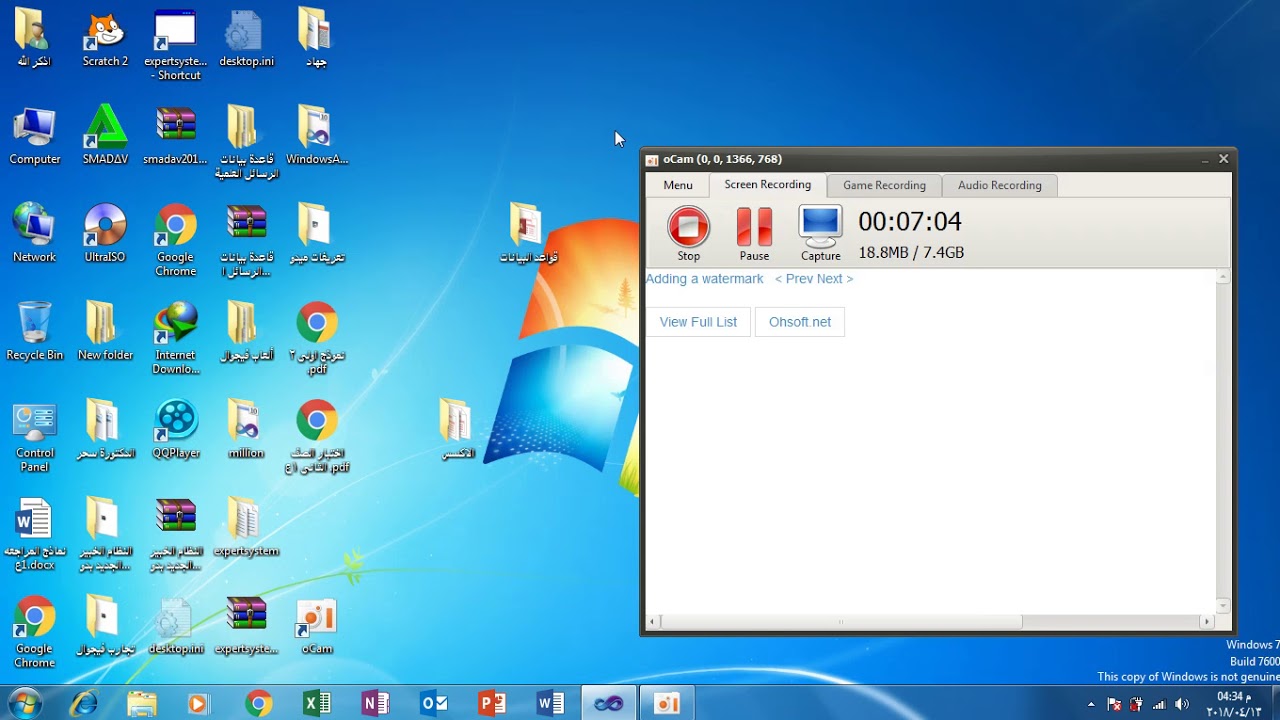This screenshot has height=720, width=1280.
Task: Click the Capture monitor icon in oCam
Action: [820, 234]
